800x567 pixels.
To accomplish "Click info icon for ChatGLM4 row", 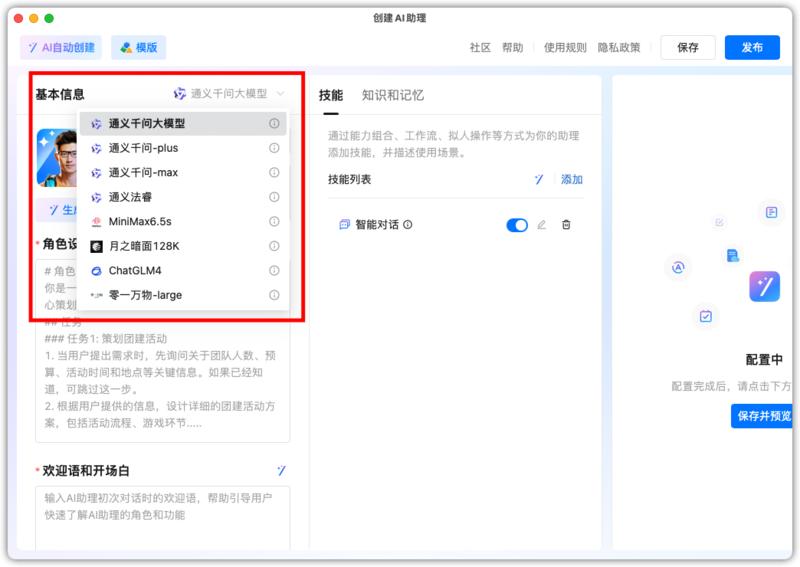I will point(274,270).
